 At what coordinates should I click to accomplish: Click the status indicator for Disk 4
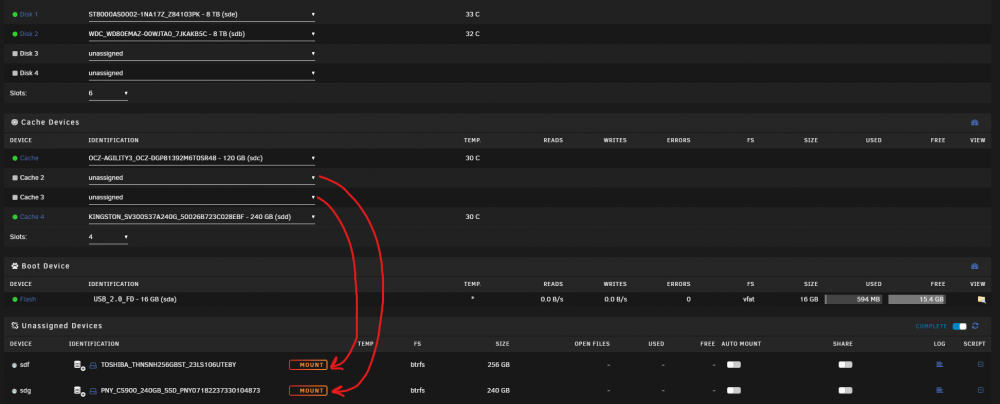(x=15, y=73)
